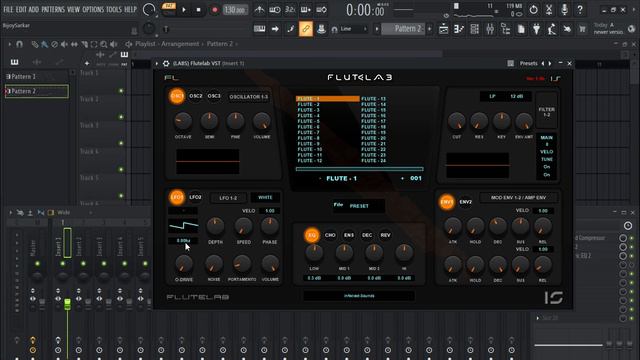
Task: Open the Playlist view icon
Action: [x=443, y=29]
